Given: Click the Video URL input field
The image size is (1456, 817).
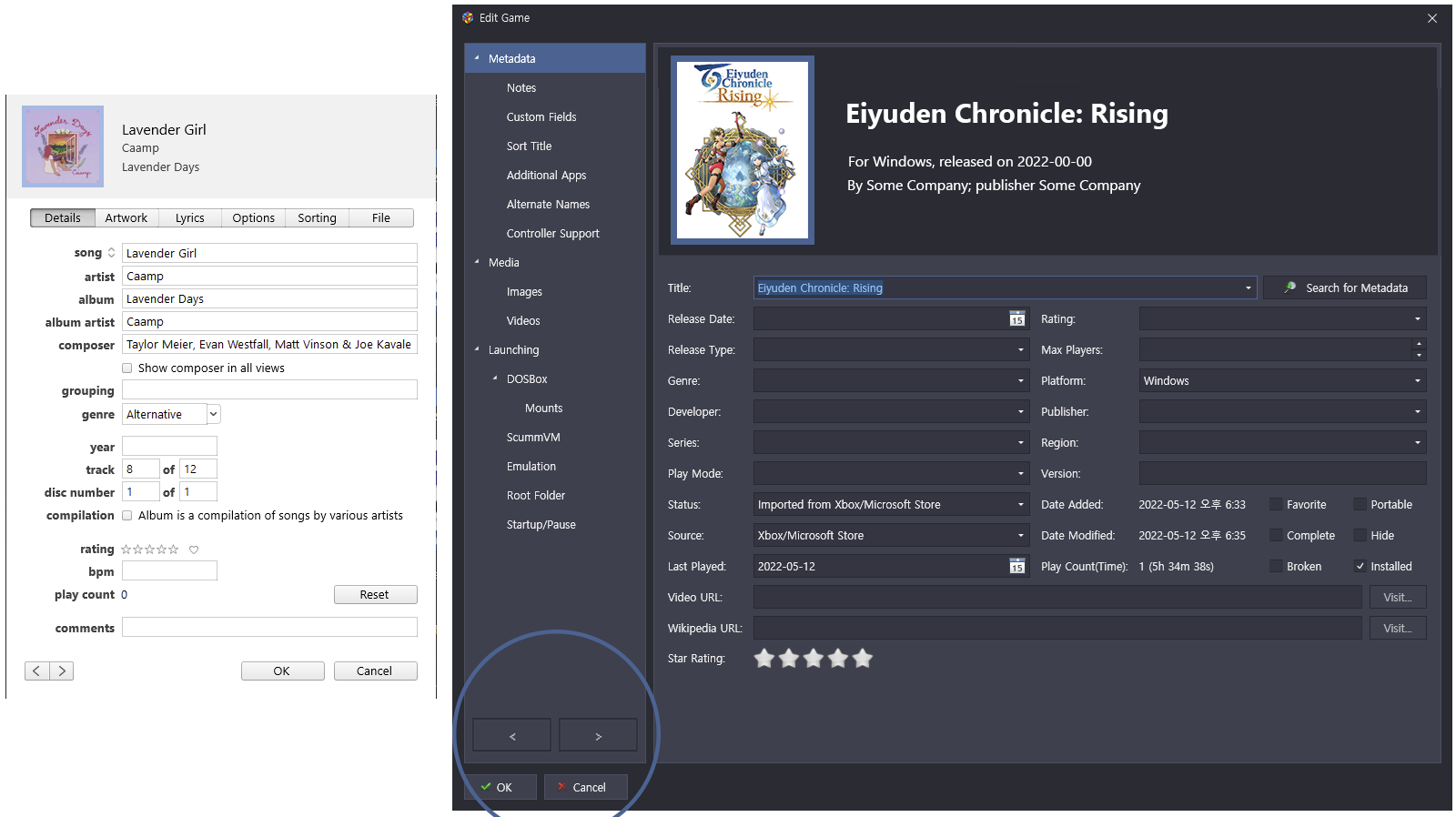Looking at the screenshot, I should [1057, 598].
